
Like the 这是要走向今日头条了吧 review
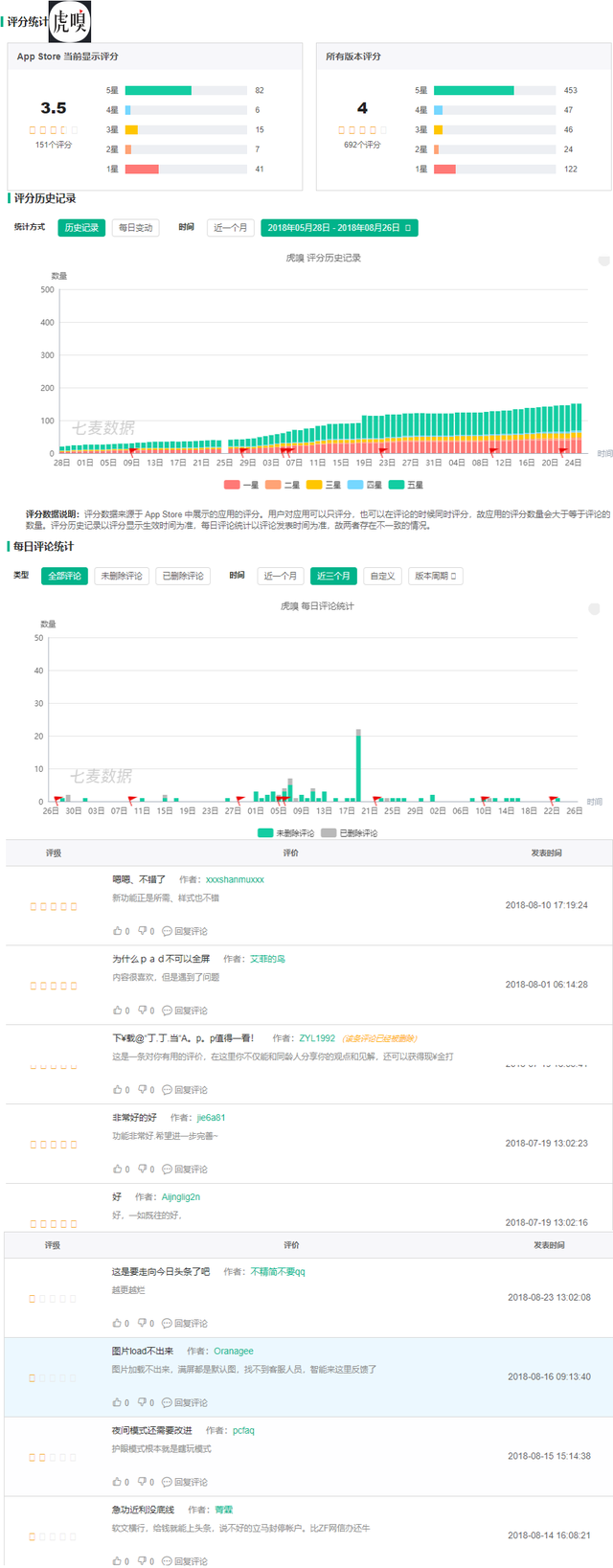[x=122, y=1324]
